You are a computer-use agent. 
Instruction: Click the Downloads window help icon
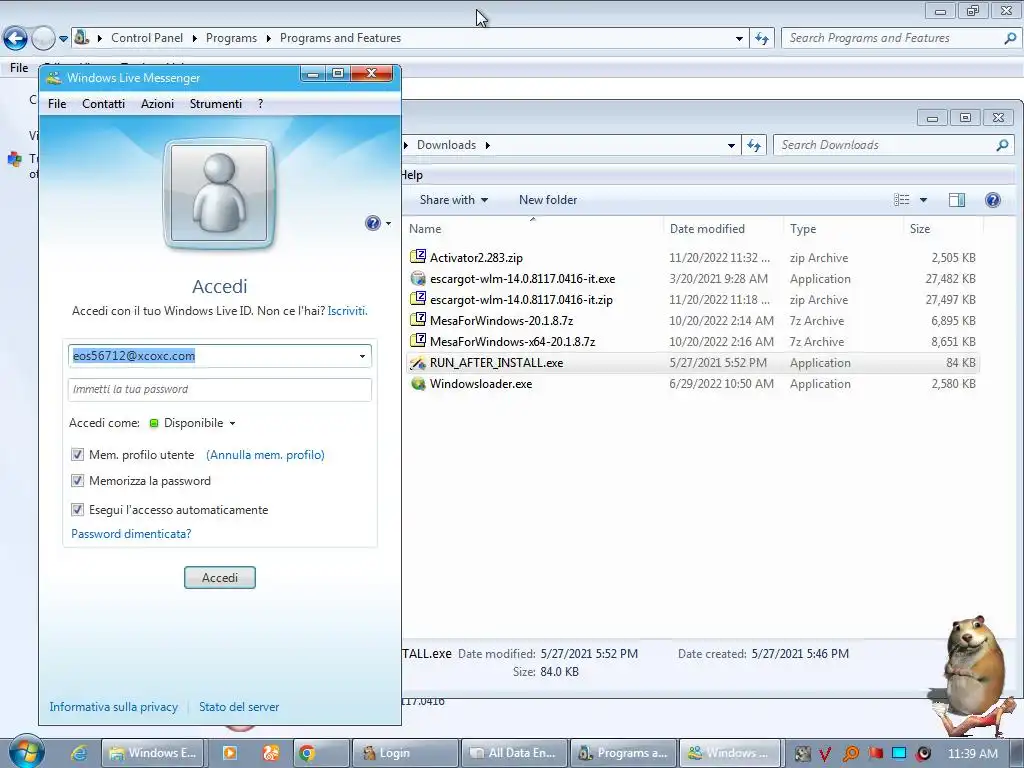tap(993, 200)
